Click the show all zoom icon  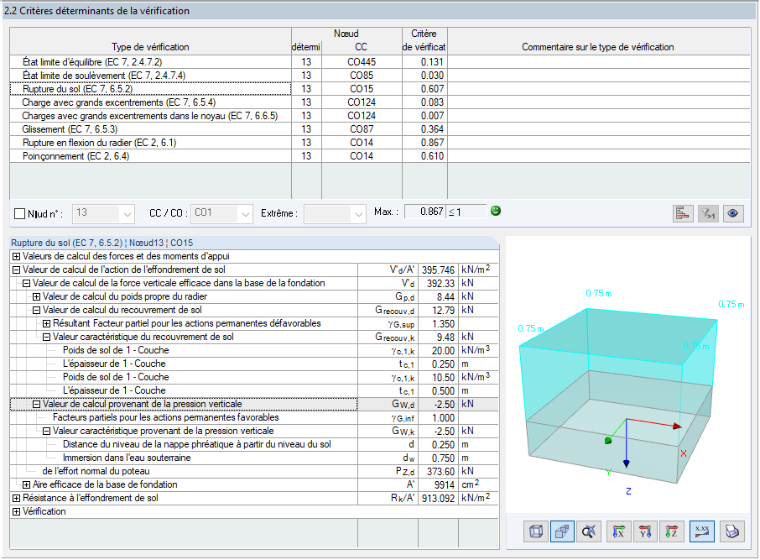pyautogui.click(x=589, y=531)
